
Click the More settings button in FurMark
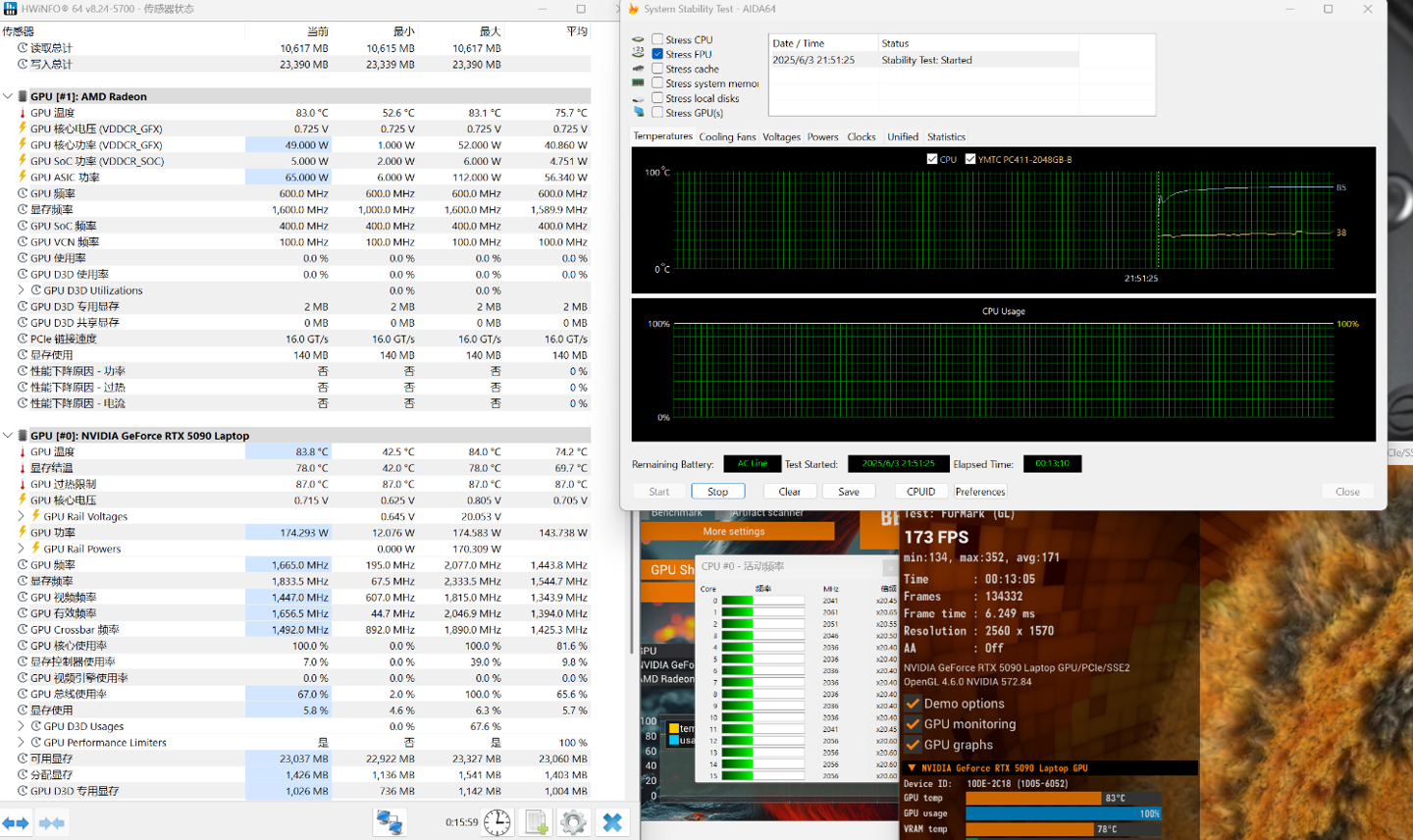[x=734, y=532]
